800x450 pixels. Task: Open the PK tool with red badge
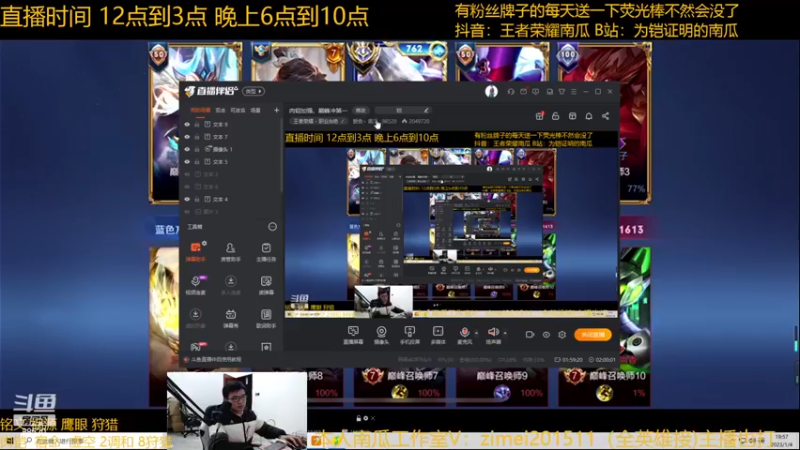pos(197,346)
